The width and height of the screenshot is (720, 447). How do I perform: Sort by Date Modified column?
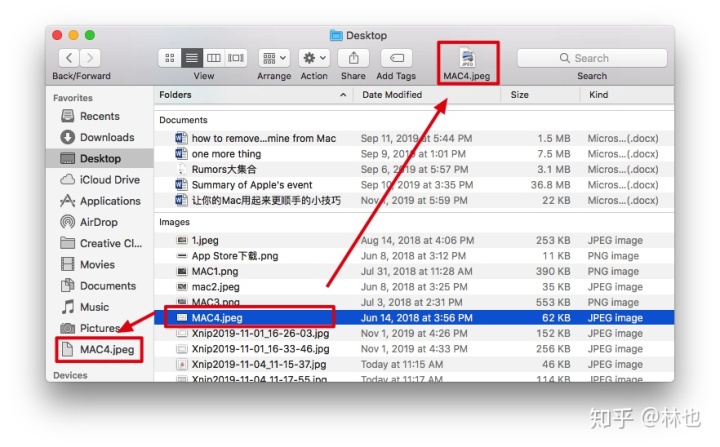coord(426,95)
